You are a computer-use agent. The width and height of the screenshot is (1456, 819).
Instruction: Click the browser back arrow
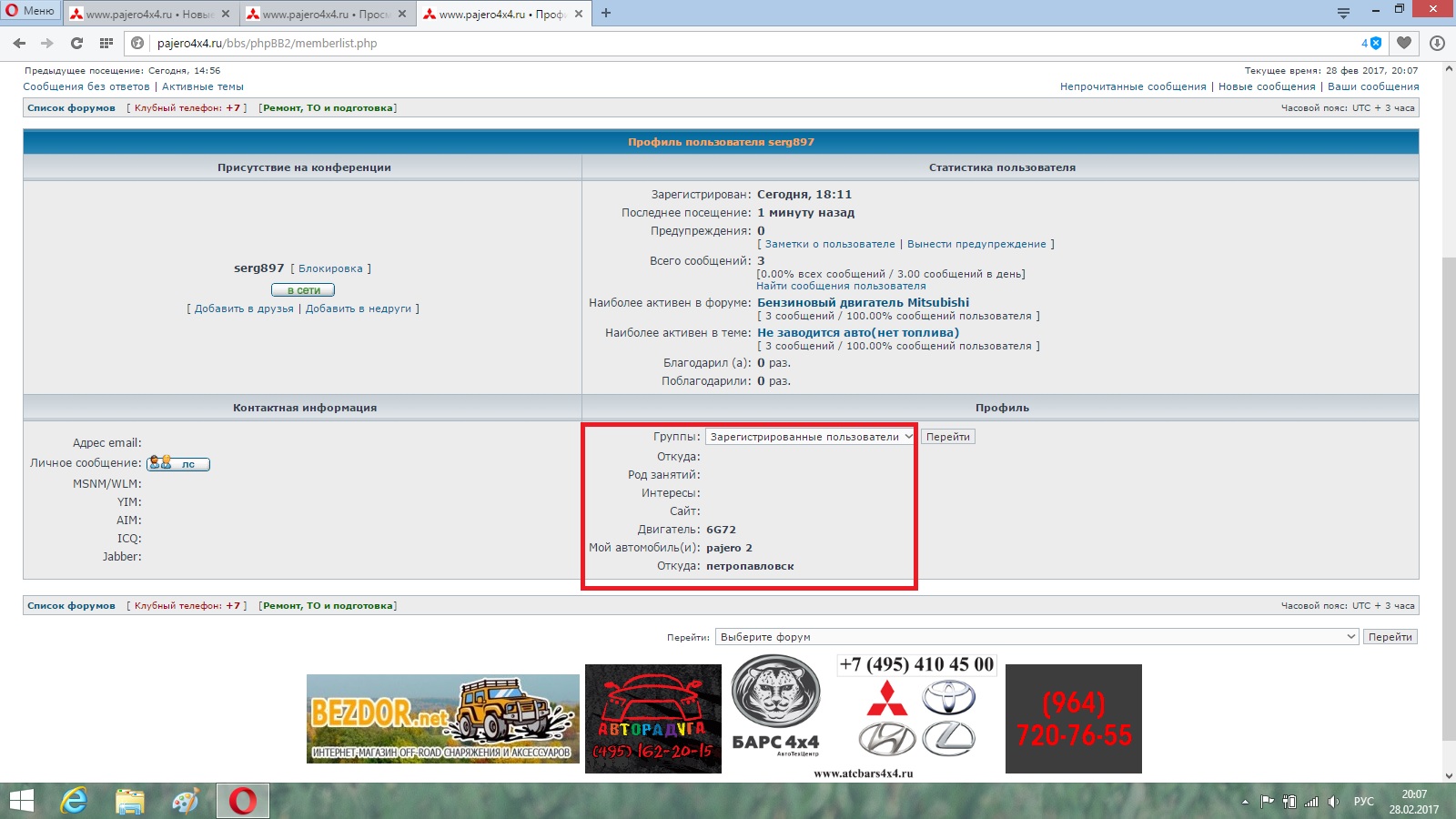pos(19,43)
